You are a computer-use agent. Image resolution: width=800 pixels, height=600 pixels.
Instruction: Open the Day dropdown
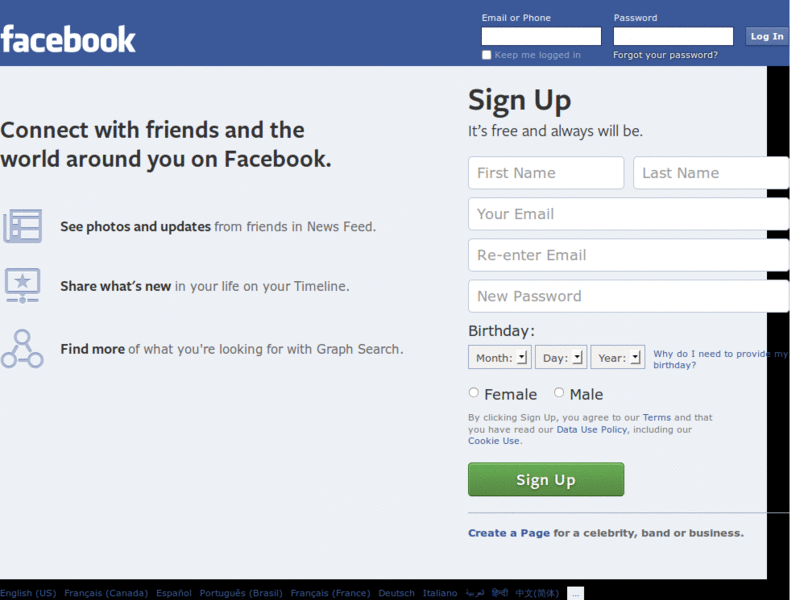coord(561,357)
